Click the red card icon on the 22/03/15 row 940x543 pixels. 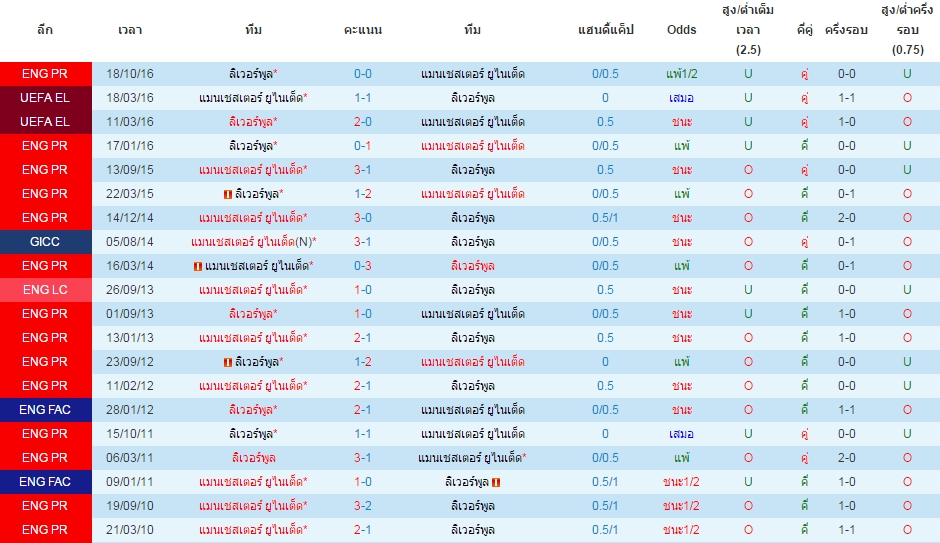point(228,194)
